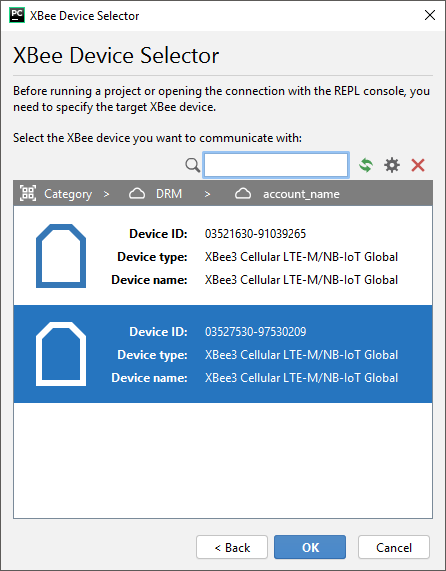
Task: Go to the DRM breadcrumb level
Action: pyautogui.click(x=169, y=194)
